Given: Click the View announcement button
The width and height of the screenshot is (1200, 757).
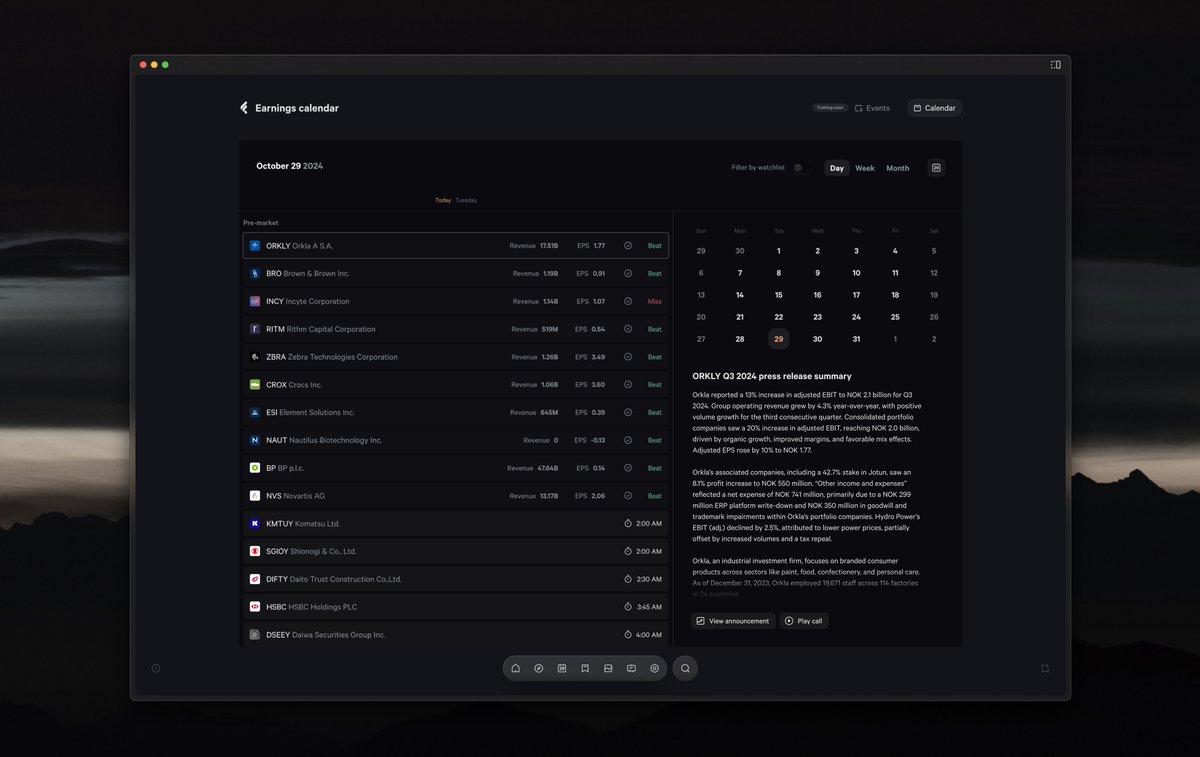Looking at the screenshot, I should [733, 621].
